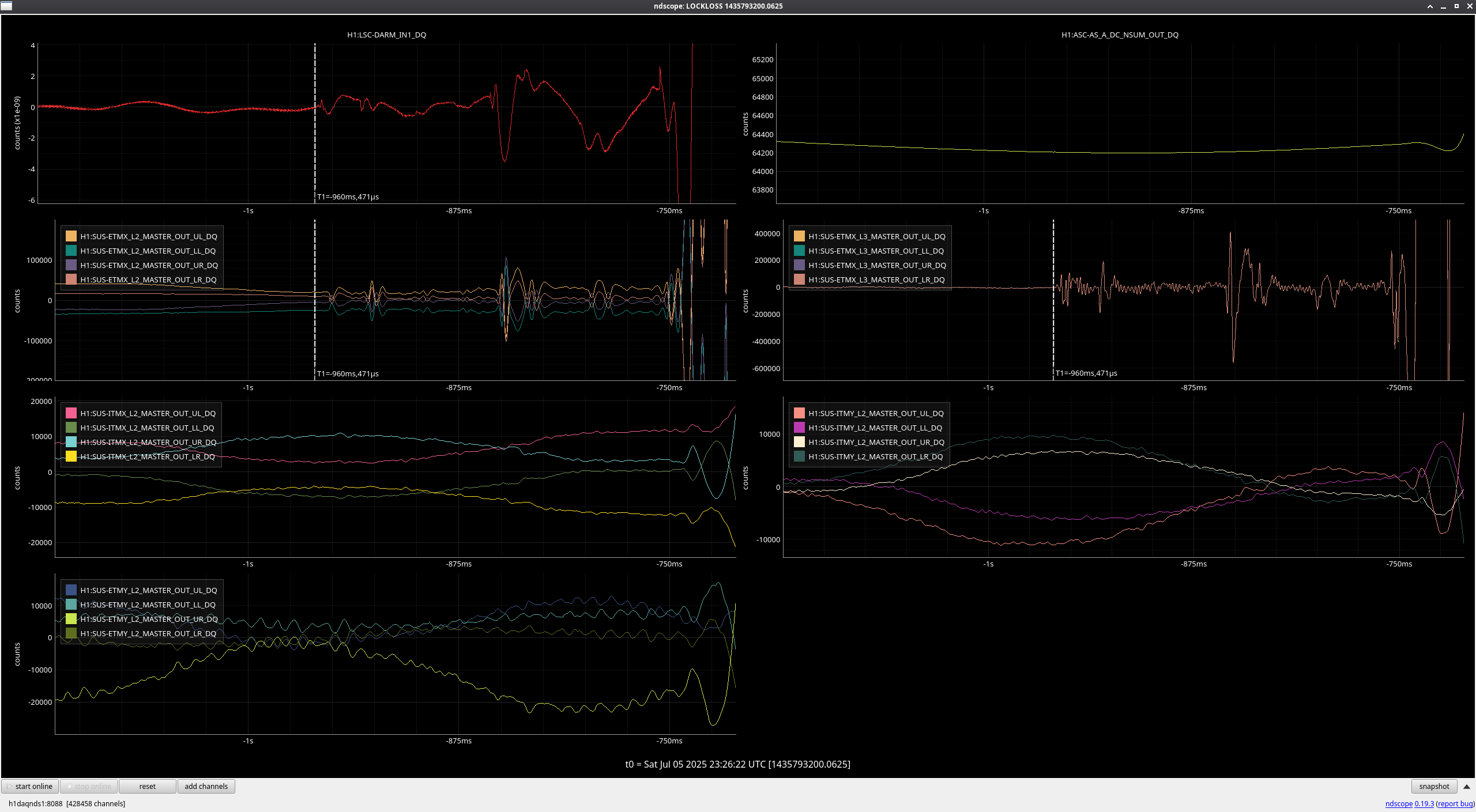
Task: Select H1:SUS-ETMY_L2_MASTER_OUT_LR_DQ legend label
Action: click(x=148, y=633)
